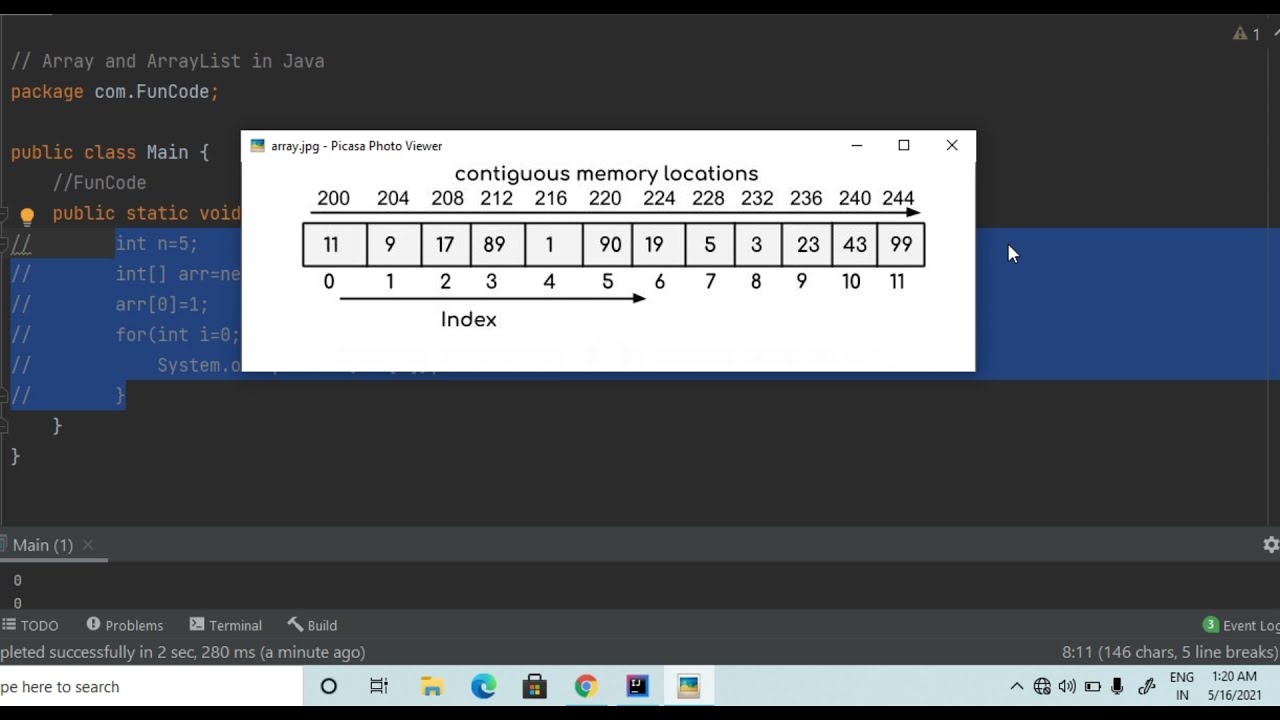Image resolution: width=1280 pixels, height=720 pixels.
Task: Open the ENG IN language selector
Action: coord(1182,687)
